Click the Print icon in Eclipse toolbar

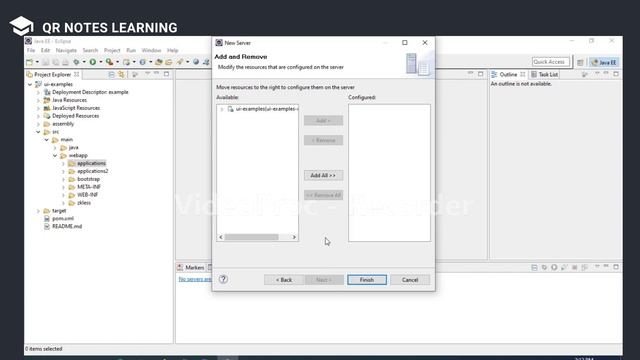tap(65, 62)
